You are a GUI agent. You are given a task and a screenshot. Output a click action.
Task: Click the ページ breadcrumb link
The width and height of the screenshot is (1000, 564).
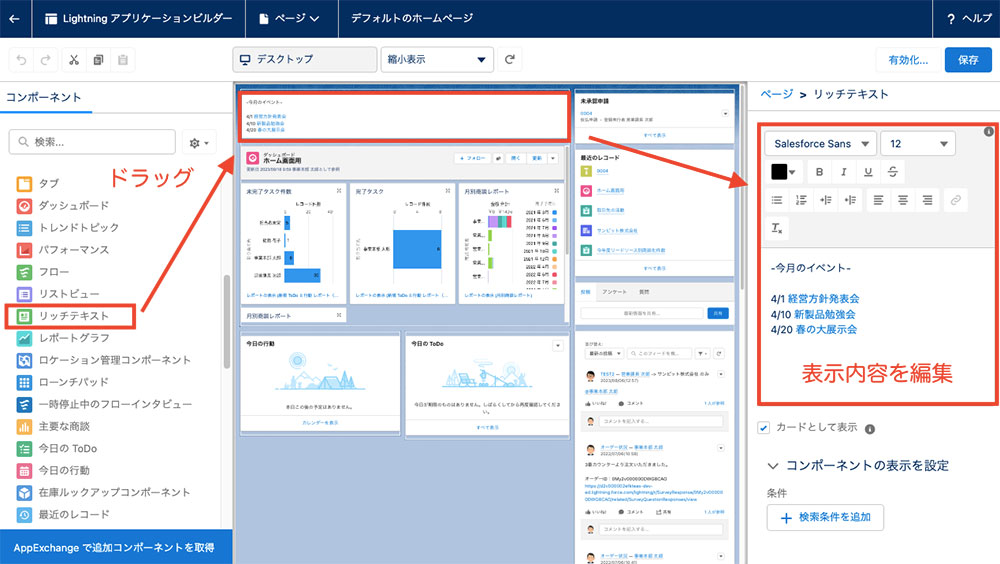(x=777, y=94)
